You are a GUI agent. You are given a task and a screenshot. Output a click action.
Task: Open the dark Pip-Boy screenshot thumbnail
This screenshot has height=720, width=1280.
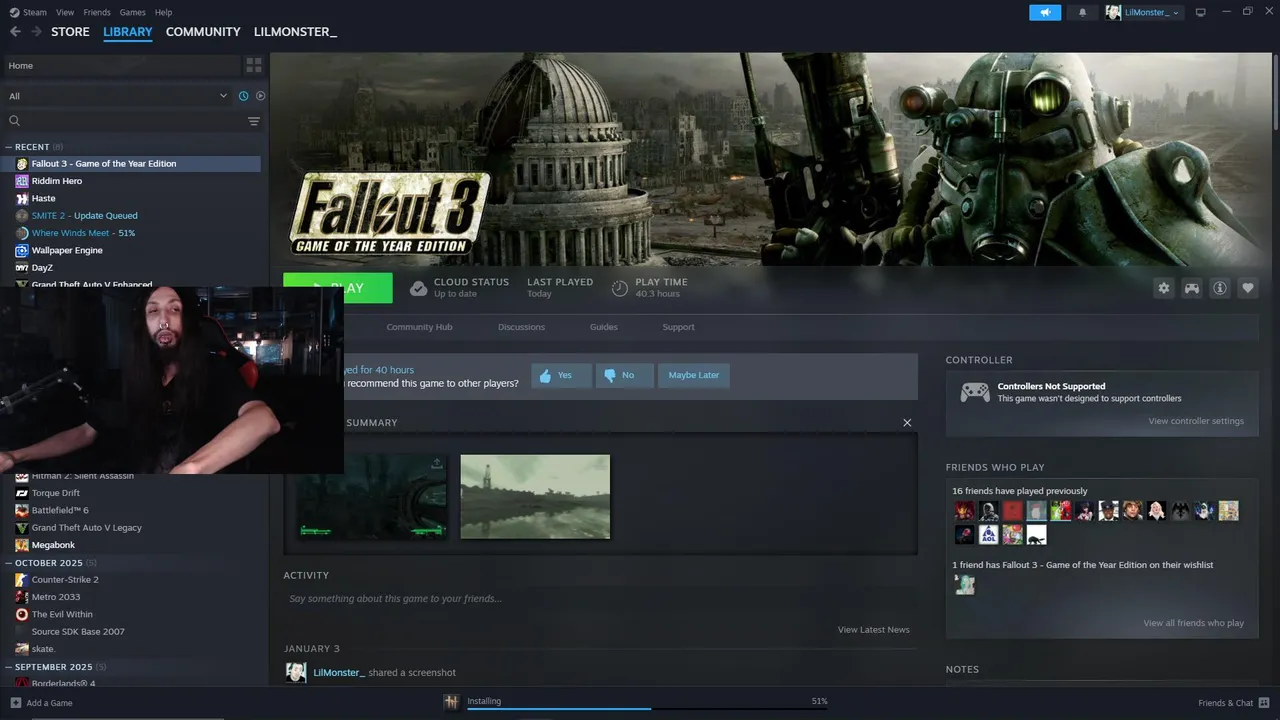371,497
